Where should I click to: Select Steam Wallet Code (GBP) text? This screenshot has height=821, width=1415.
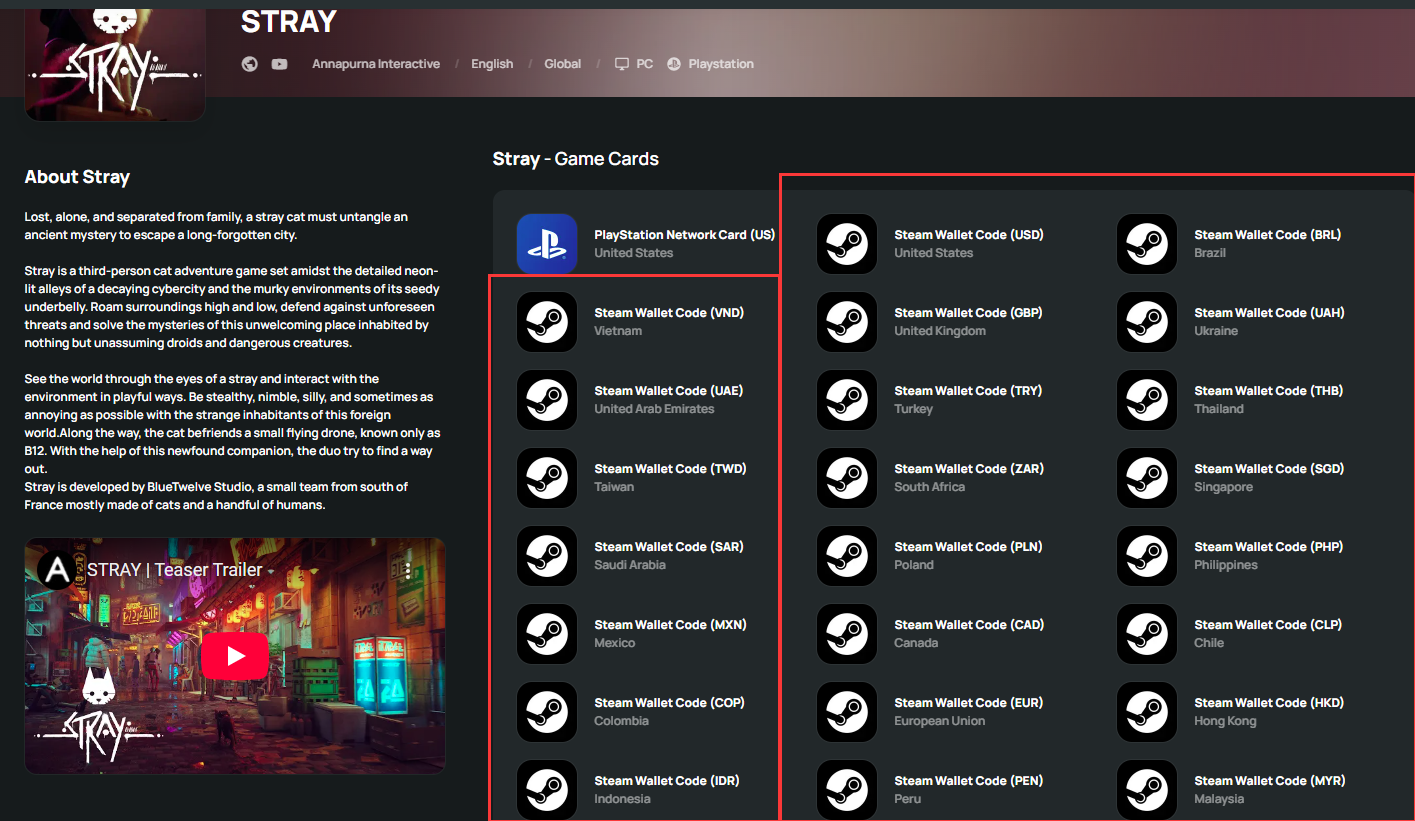968,313
